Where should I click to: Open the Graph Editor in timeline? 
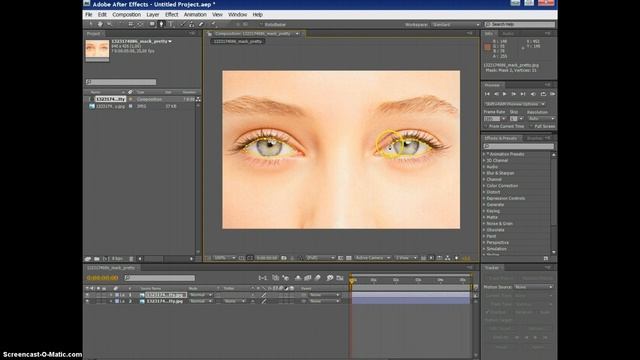(340, 278)
